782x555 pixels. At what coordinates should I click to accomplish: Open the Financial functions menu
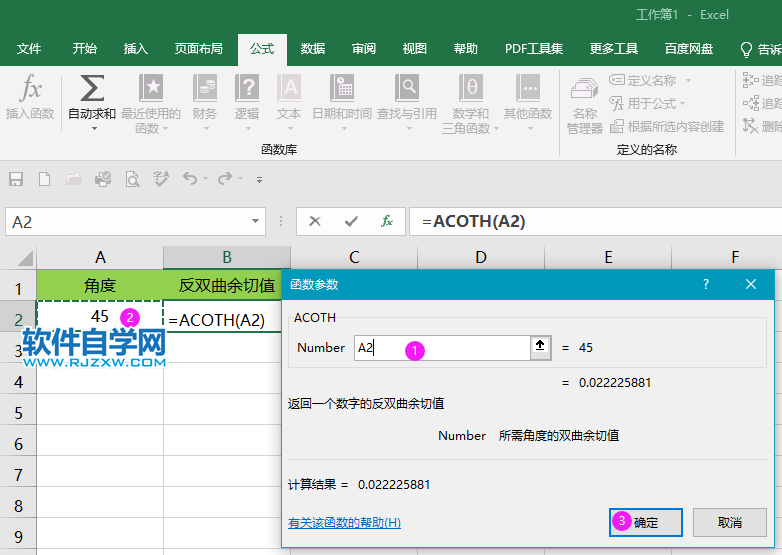[204, 100]
